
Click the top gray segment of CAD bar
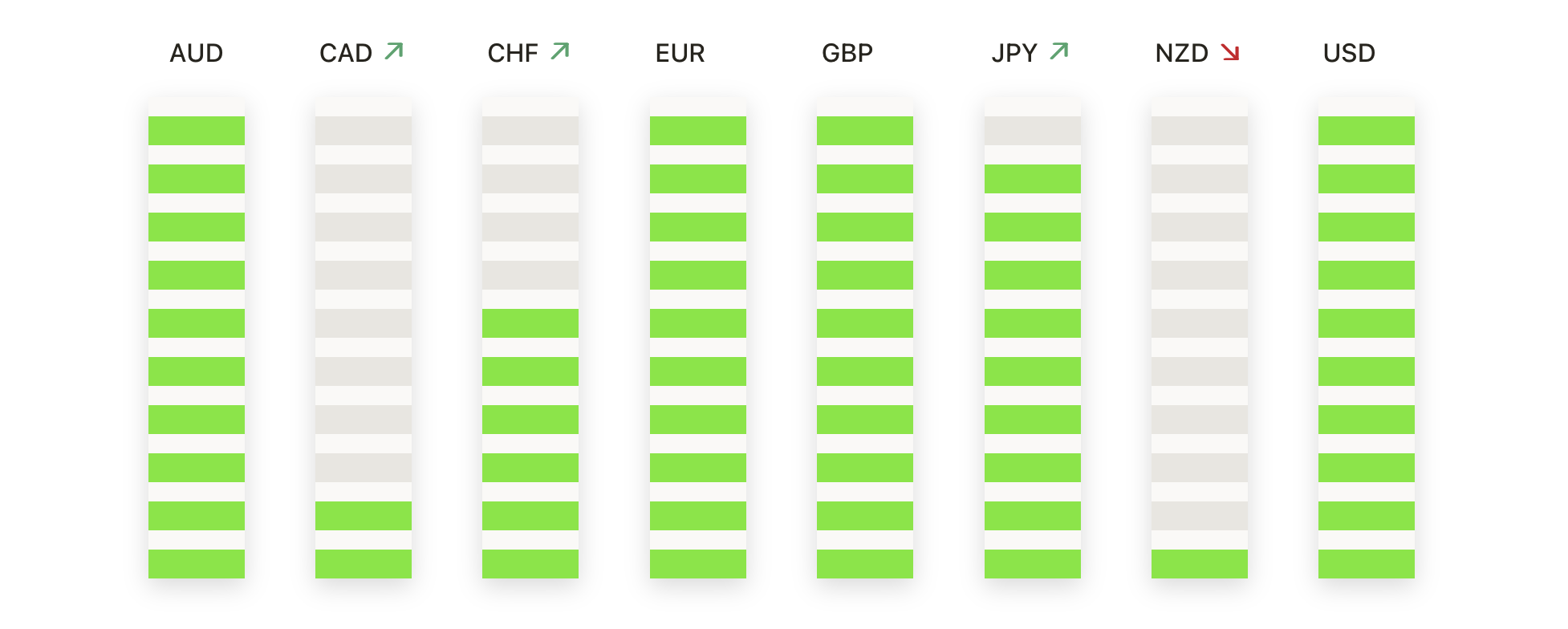click(x=364, y=131)
